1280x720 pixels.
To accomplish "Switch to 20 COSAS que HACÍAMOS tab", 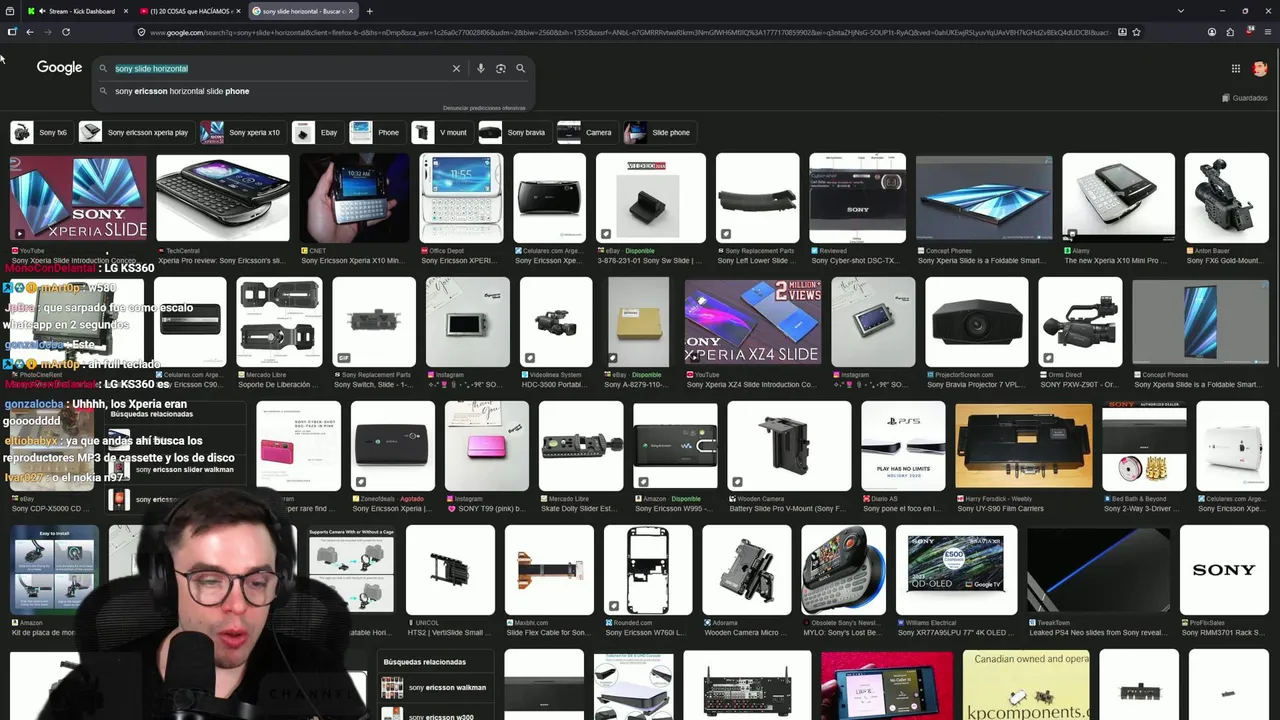I will 190,11.
